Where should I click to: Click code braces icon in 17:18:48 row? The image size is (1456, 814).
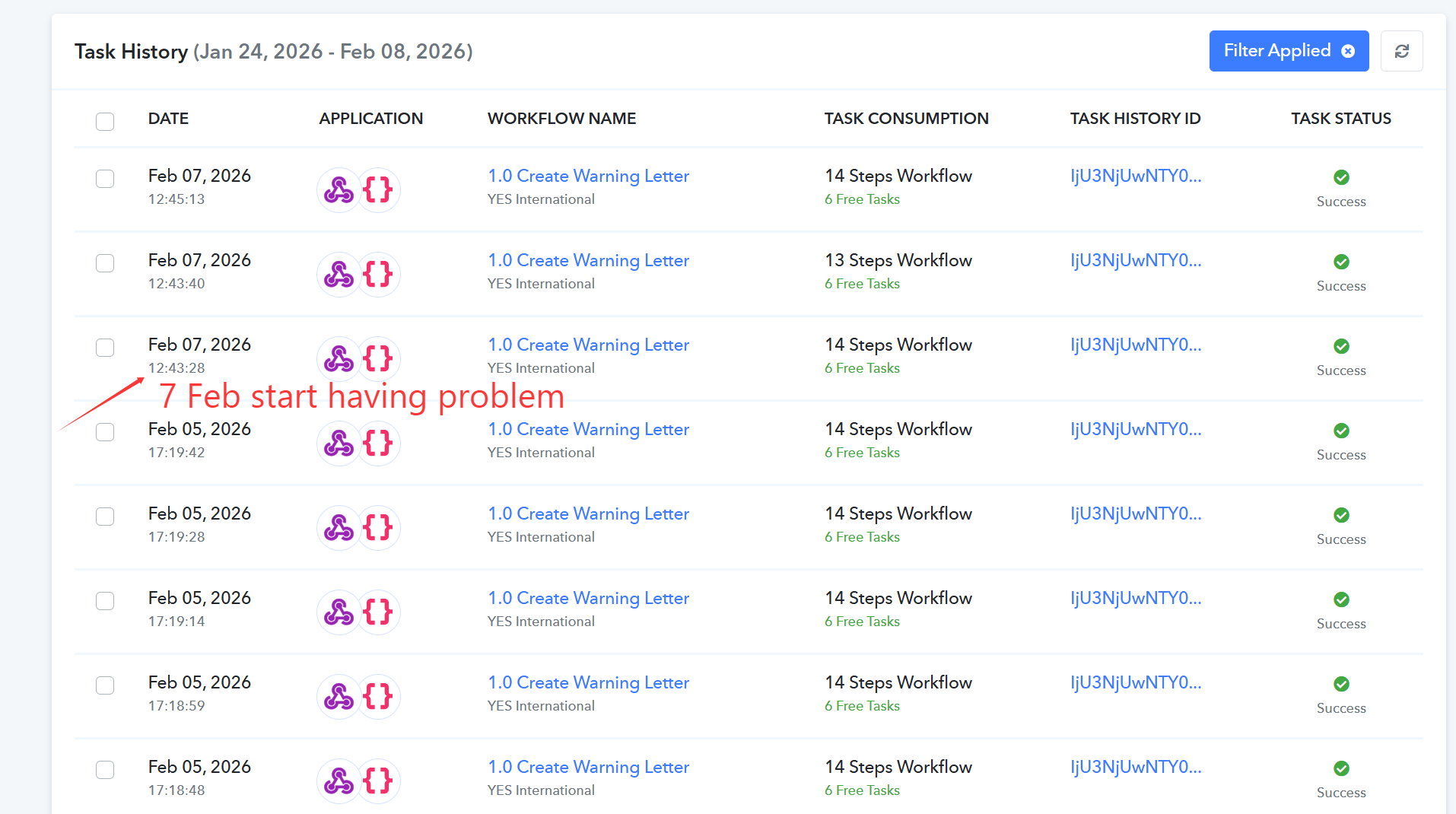pos(378,781)
